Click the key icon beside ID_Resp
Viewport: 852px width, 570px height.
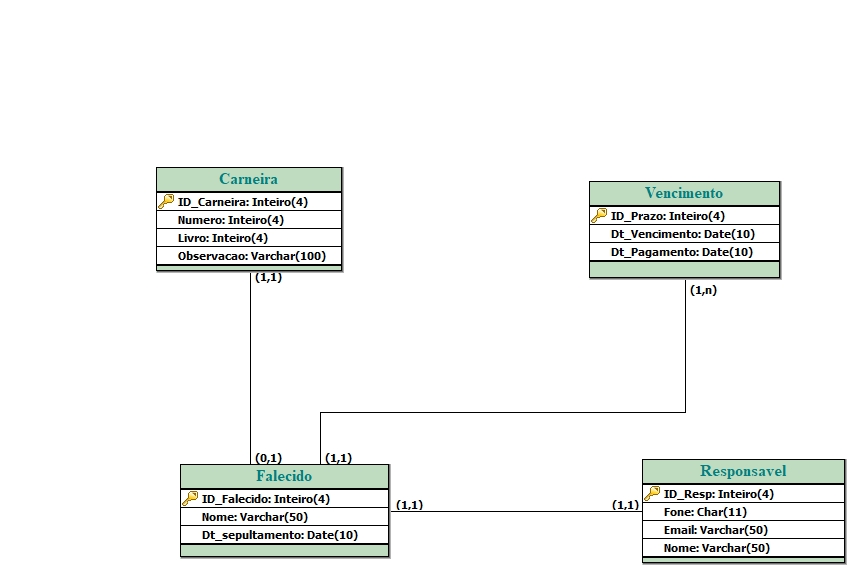[x=652, y=493]
